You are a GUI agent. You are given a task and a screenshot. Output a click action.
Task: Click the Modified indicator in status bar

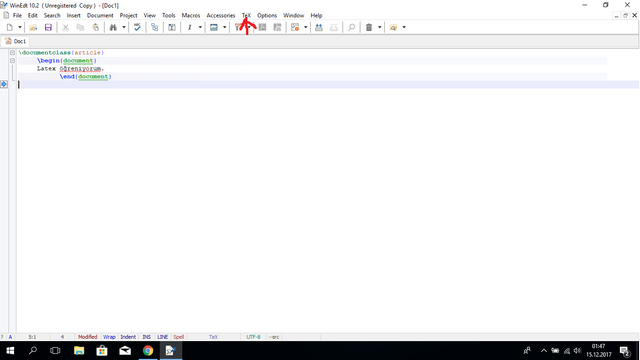[x=87, y=337]
